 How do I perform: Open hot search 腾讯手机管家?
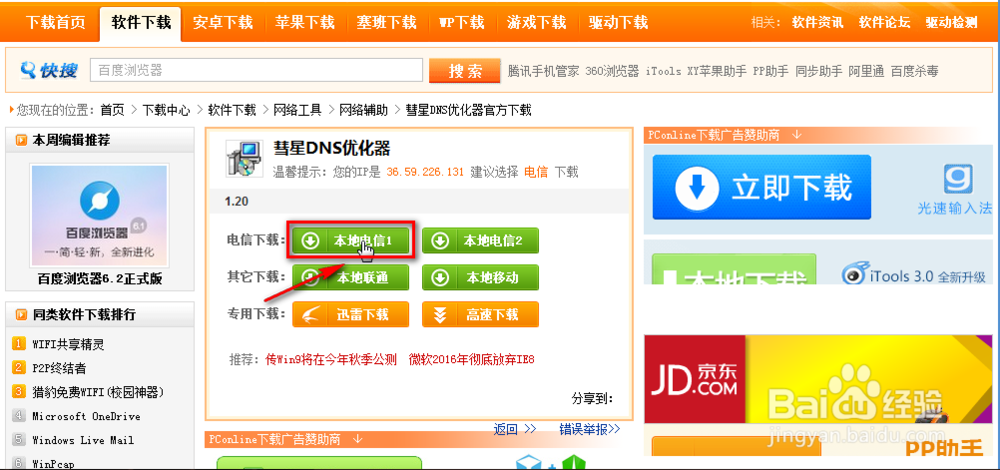(543, 71)
